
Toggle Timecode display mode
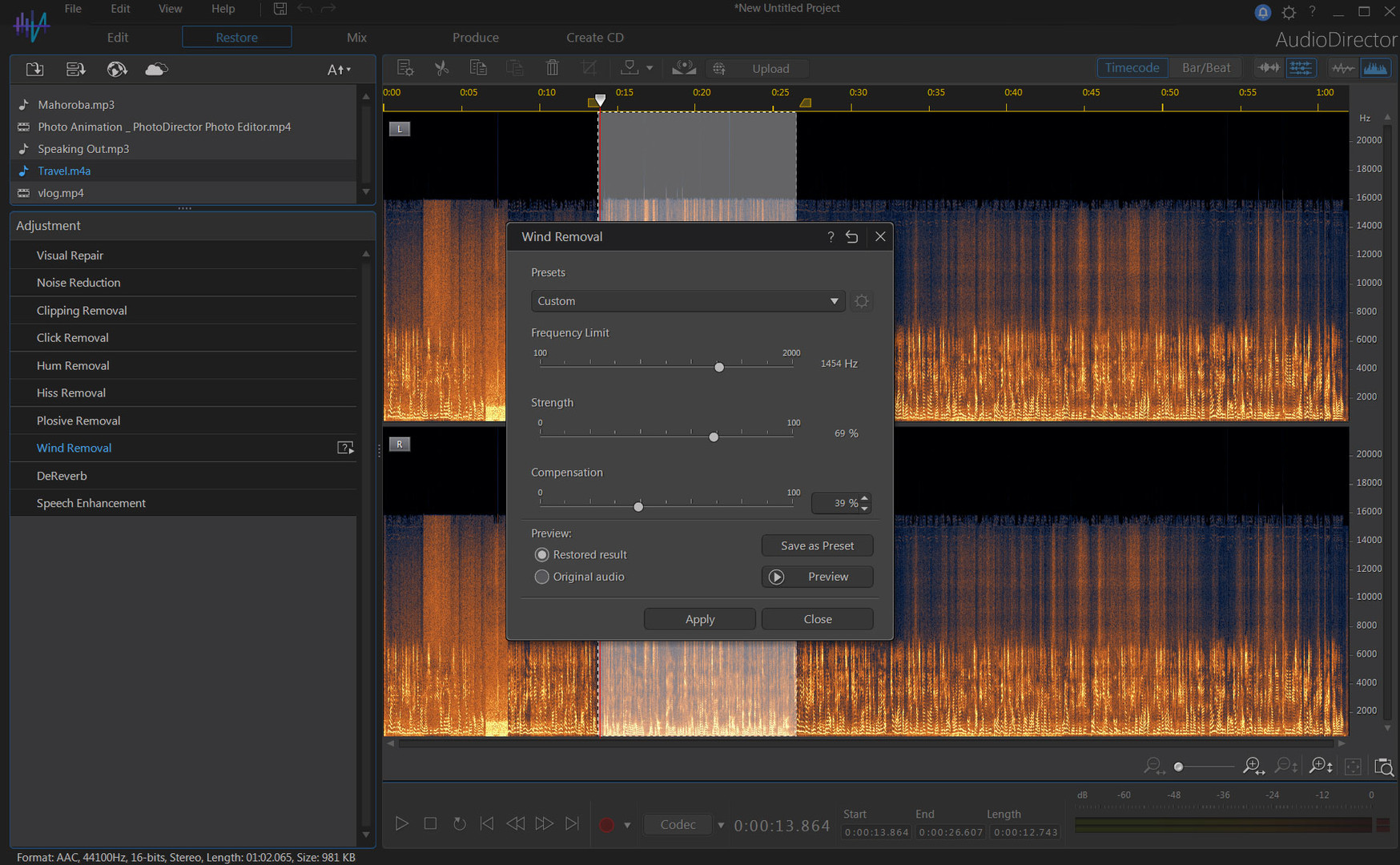pos(1132,67)
